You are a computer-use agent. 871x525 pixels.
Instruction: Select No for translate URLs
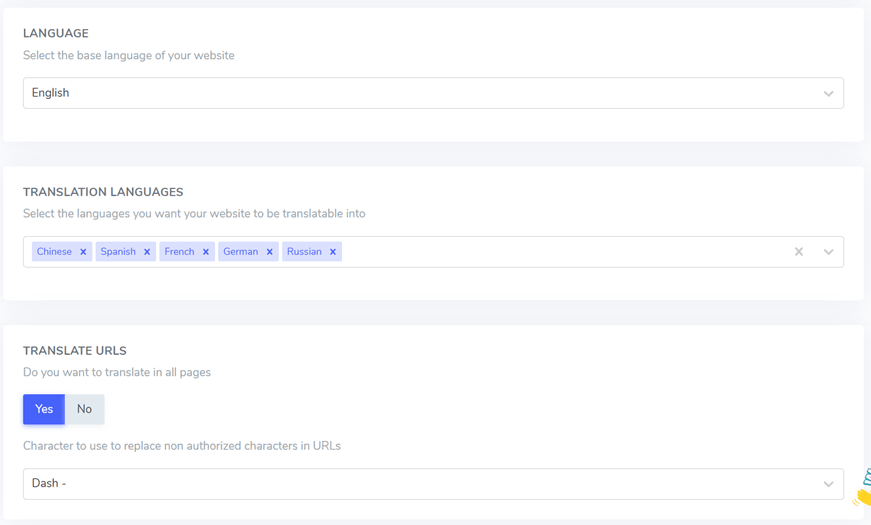[84, 409]
